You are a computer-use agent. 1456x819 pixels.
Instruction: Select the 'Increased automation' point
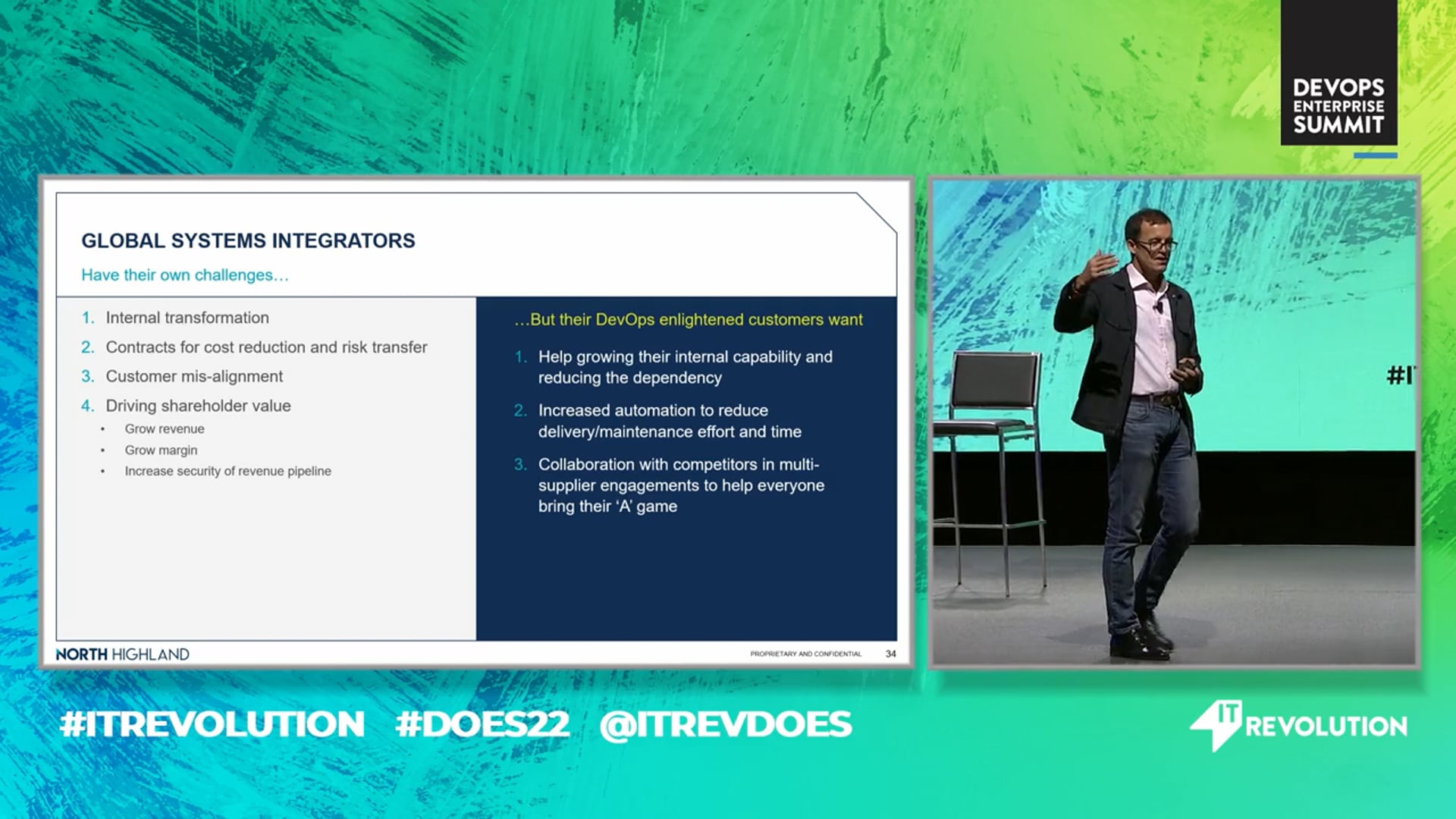[657, 421]
